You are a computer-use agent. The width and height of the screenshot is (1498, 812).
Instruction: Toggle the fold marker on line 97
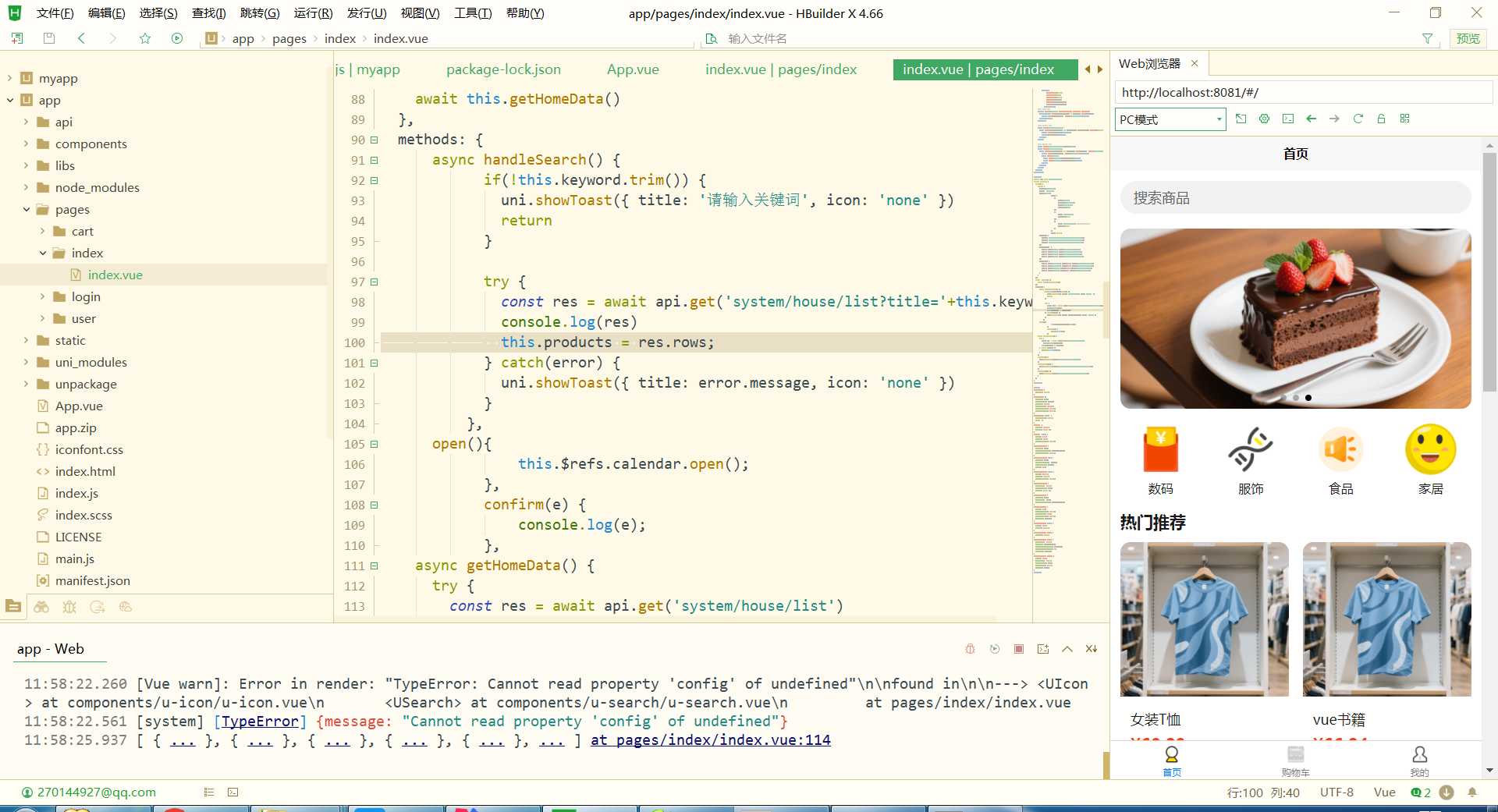click(x=374, y=282)
